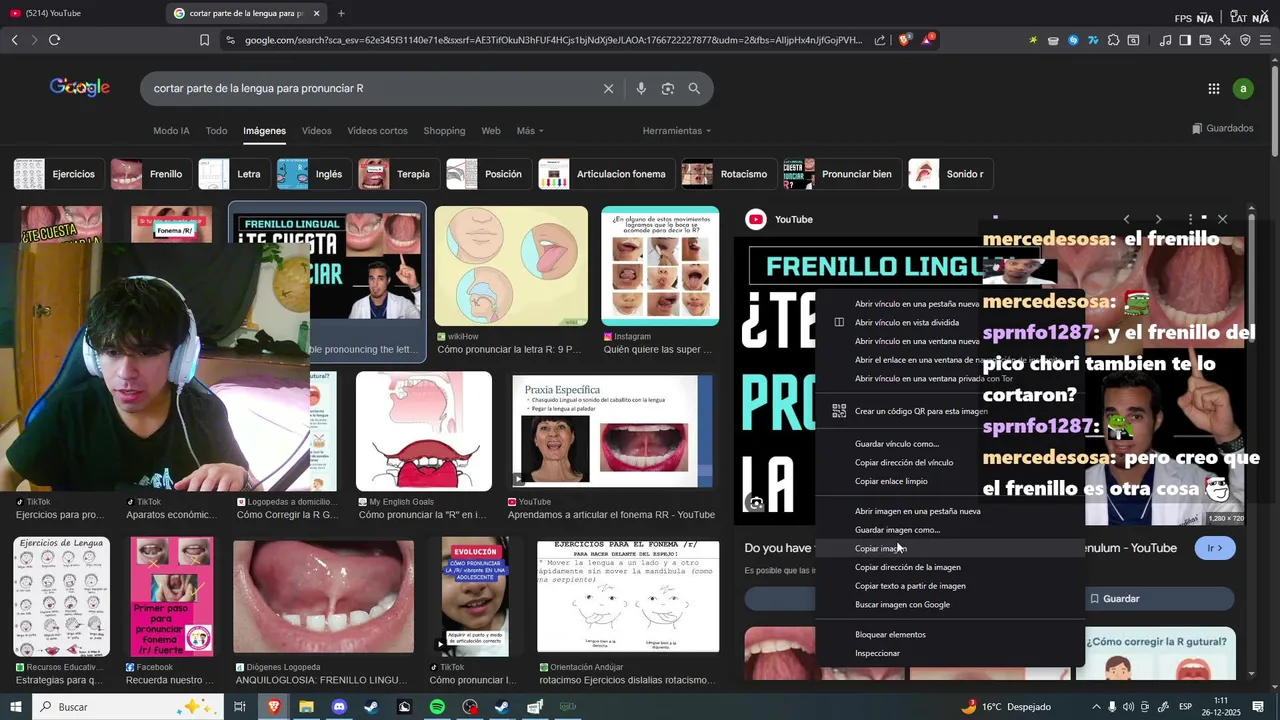This screenshot has width=1280, height=720.
Task: Open Discord from the taskbar
Action: tap(339, 707)
